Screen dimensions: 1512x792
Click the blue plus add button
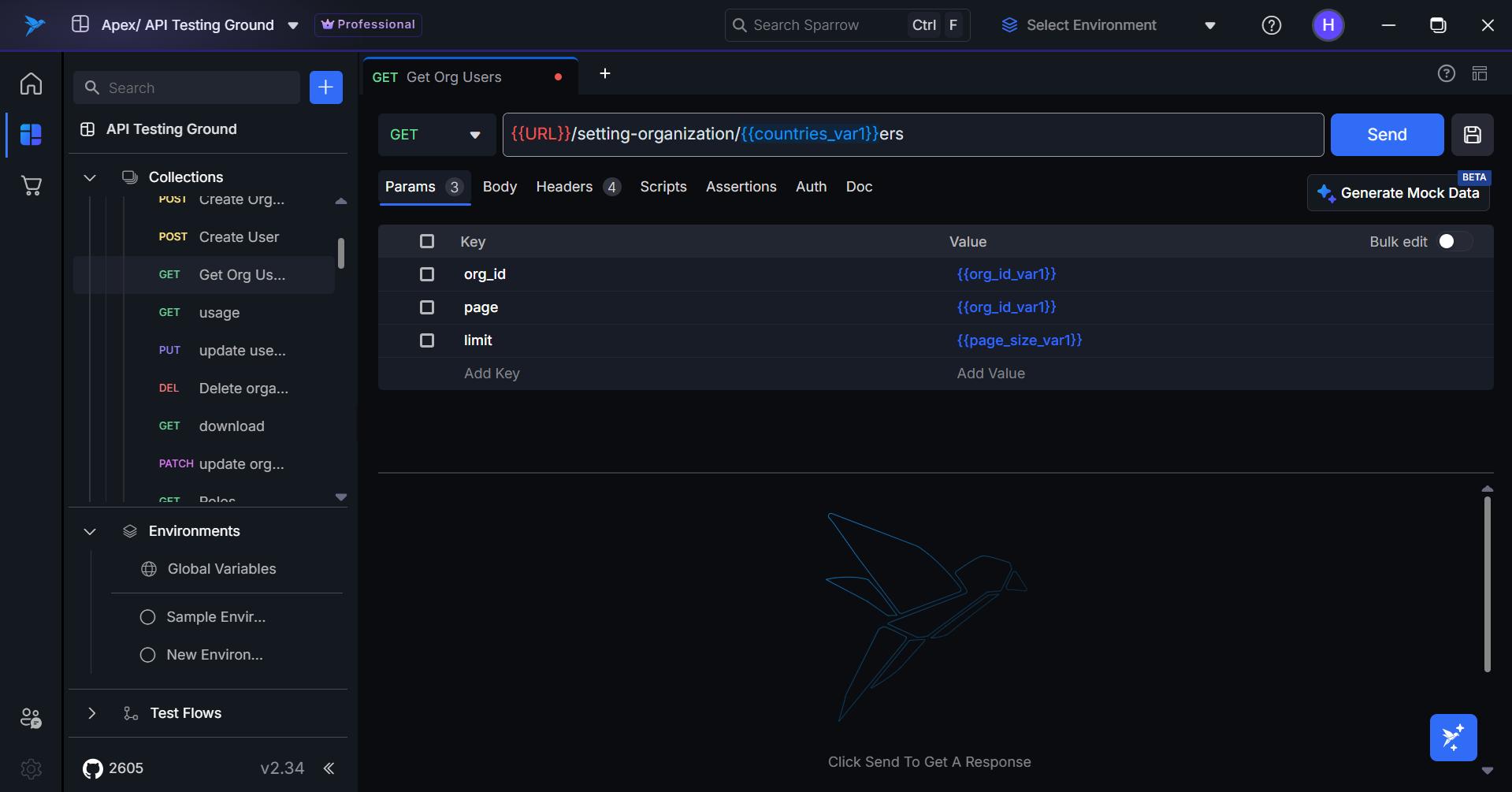point(326,87)
